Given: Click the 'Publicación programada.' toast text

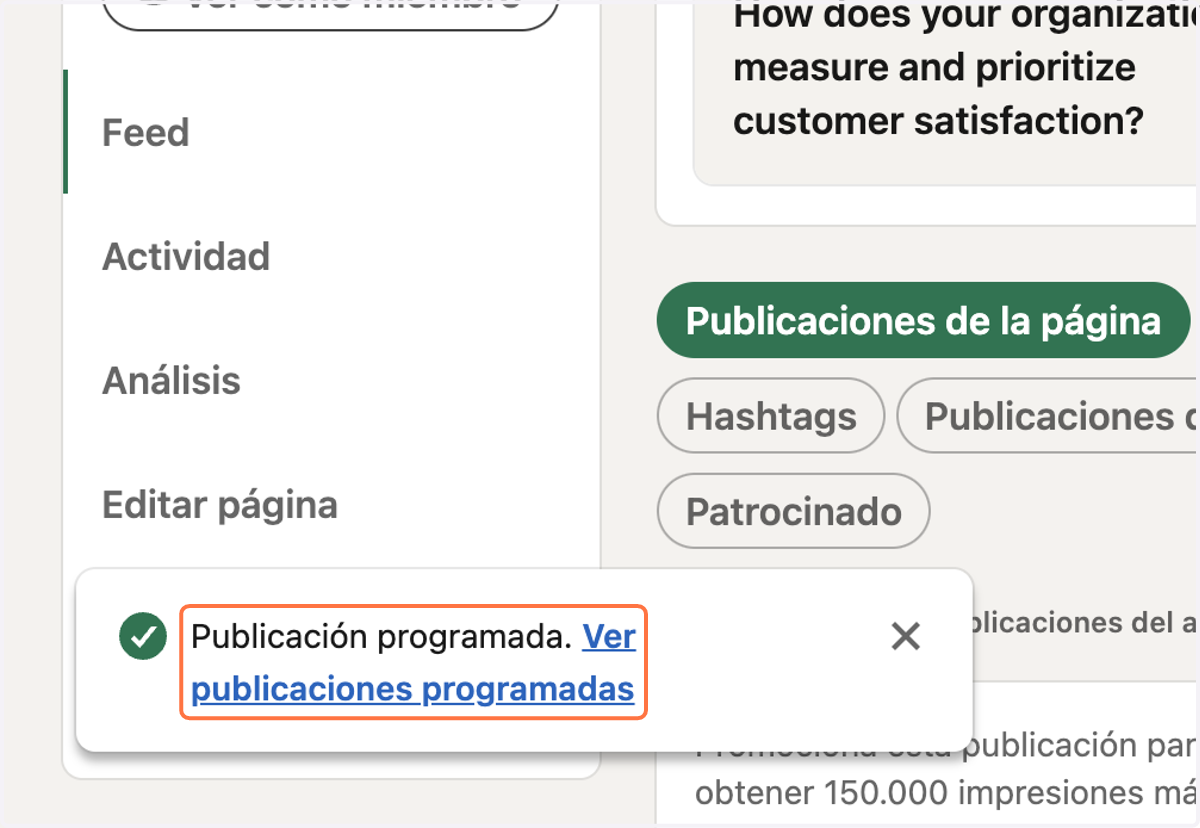Looking at the screenshot, I should [382, 637].
